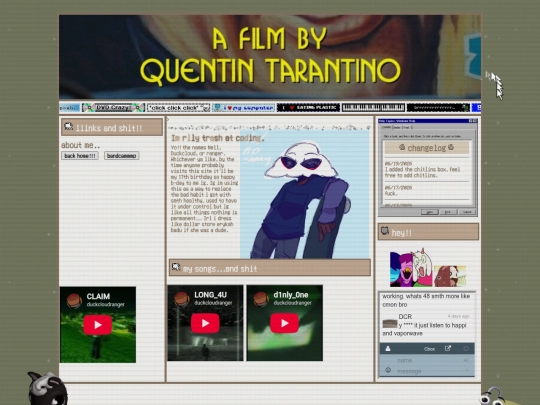Click the ghost icon beside 'hey!!'

tap(385, 231)
